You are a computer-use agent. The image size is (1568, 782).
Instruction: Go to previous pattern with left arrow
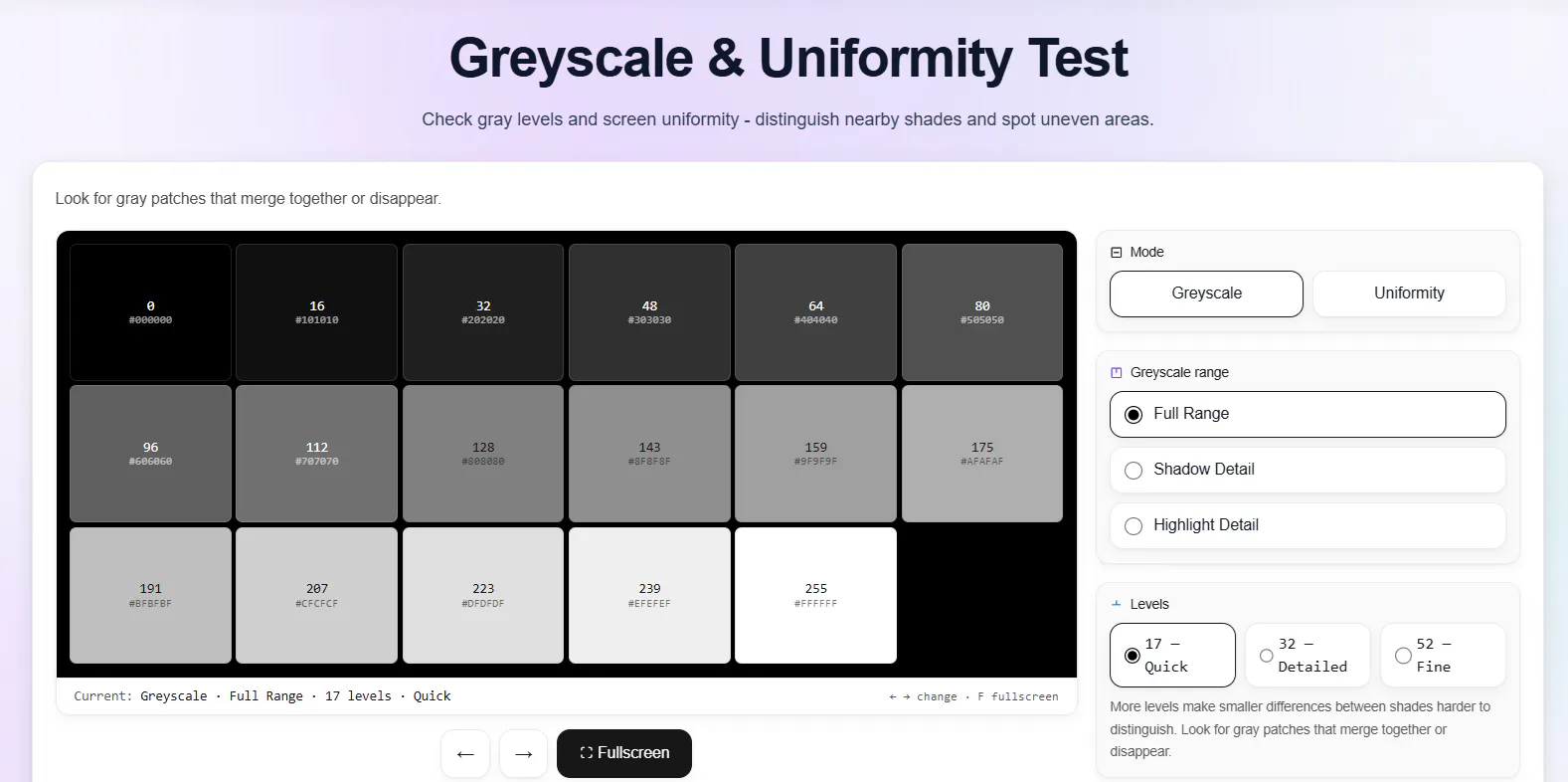pos(465,753)
